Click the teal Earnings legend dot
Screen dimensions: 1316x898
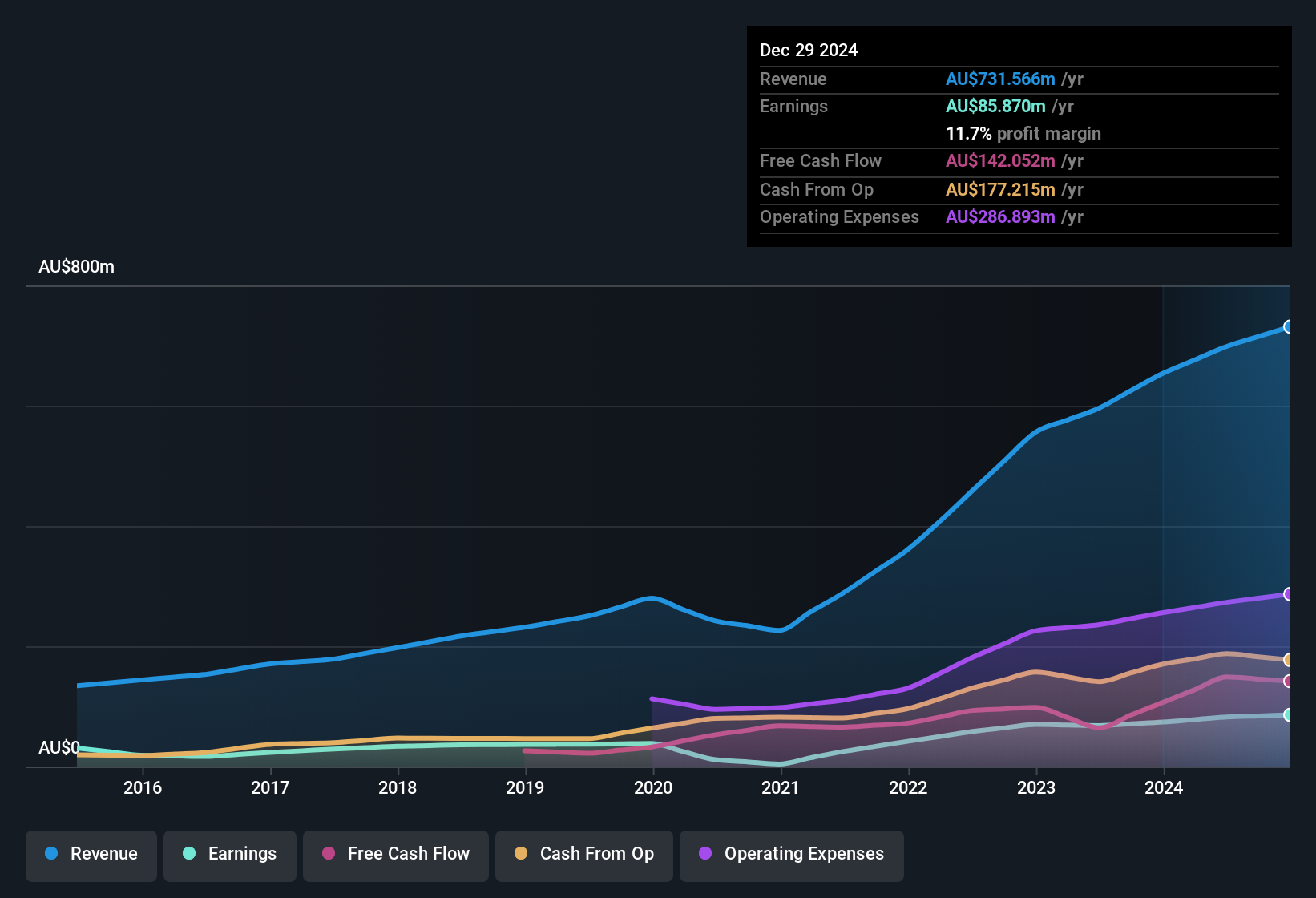pos(190,854)
